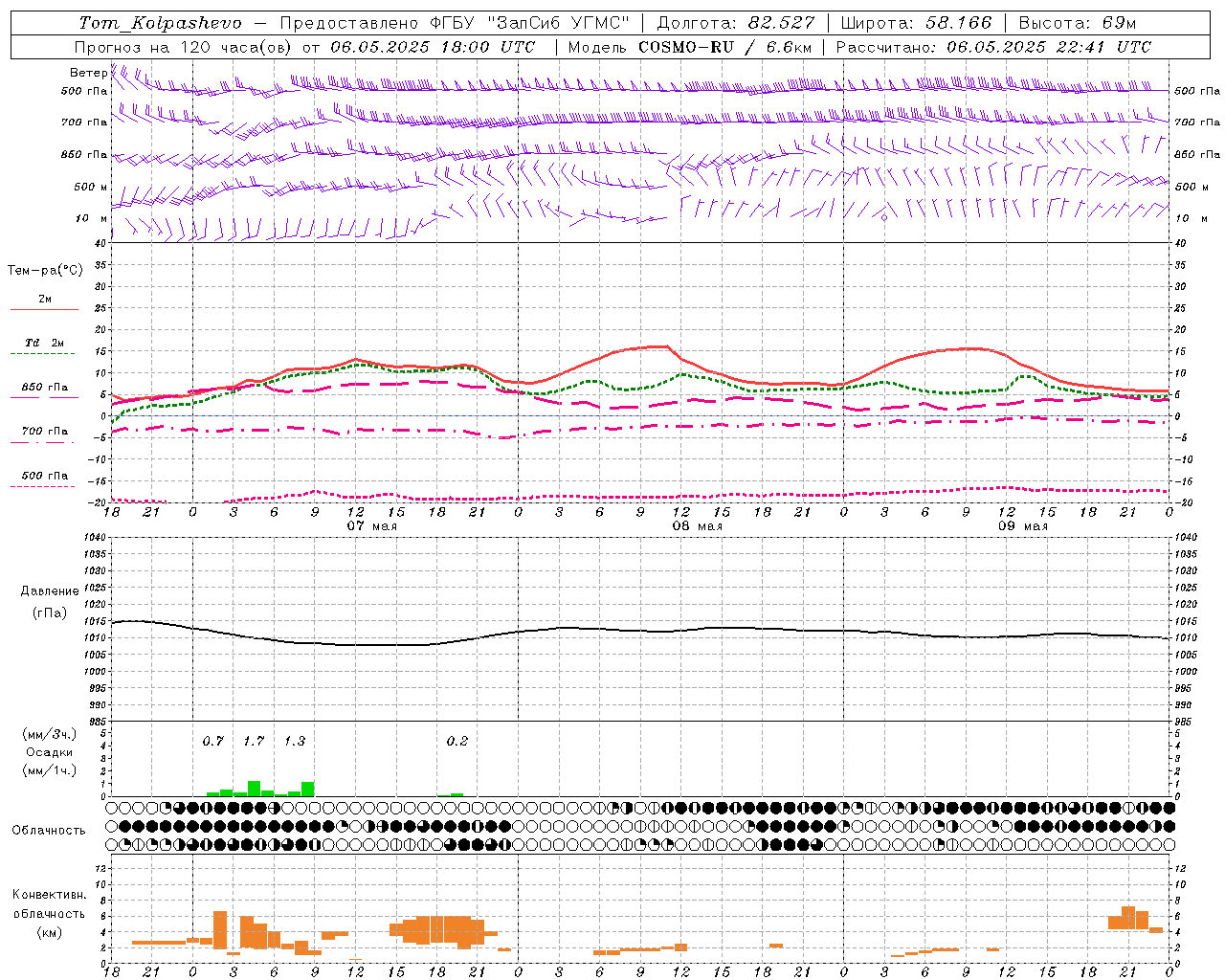Click the tallest green precipitation bar
The image size is (1225, 980).
[254, 789]
